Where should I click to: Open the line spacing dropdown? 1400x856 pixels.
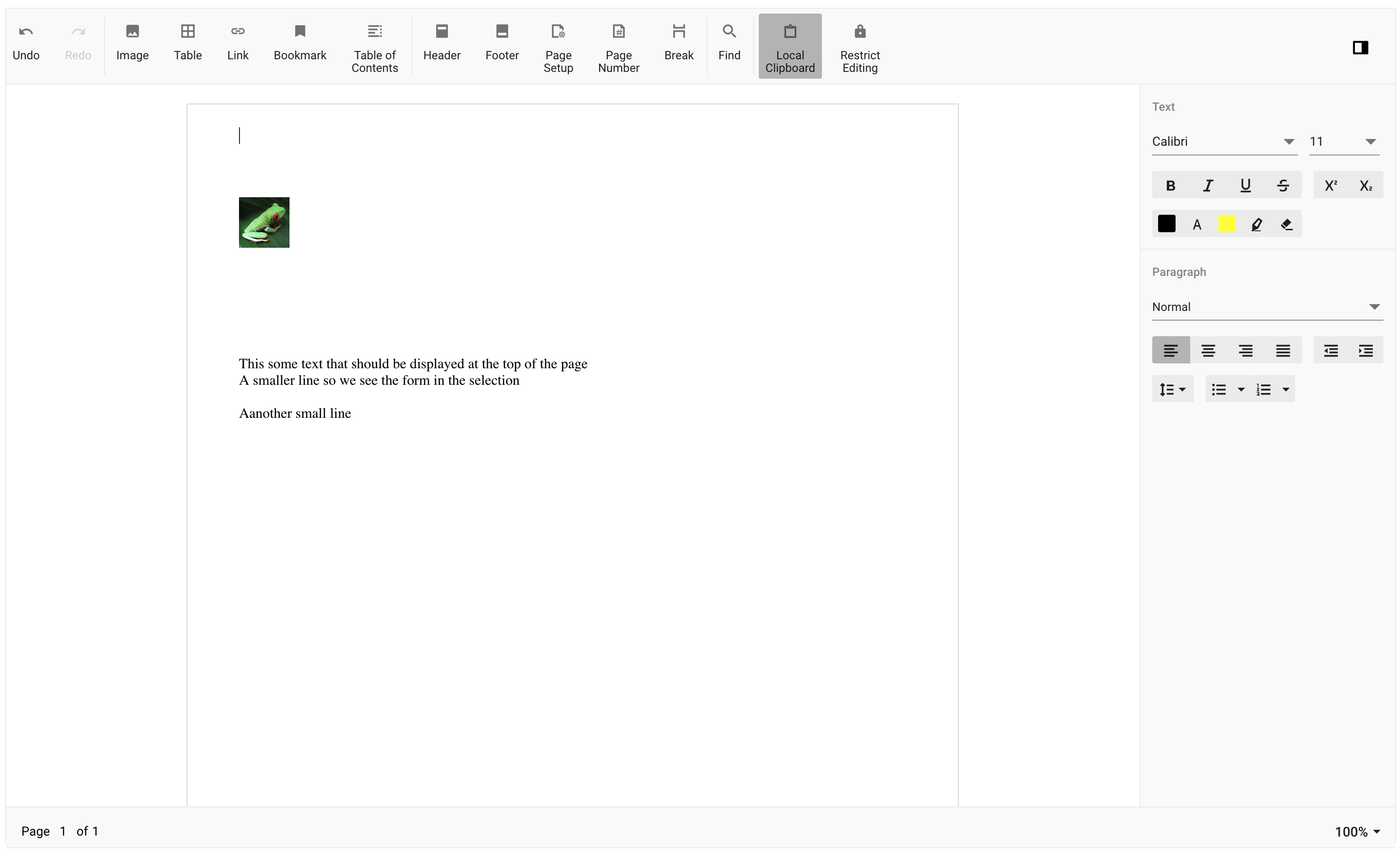click(x=1172, y=389)
